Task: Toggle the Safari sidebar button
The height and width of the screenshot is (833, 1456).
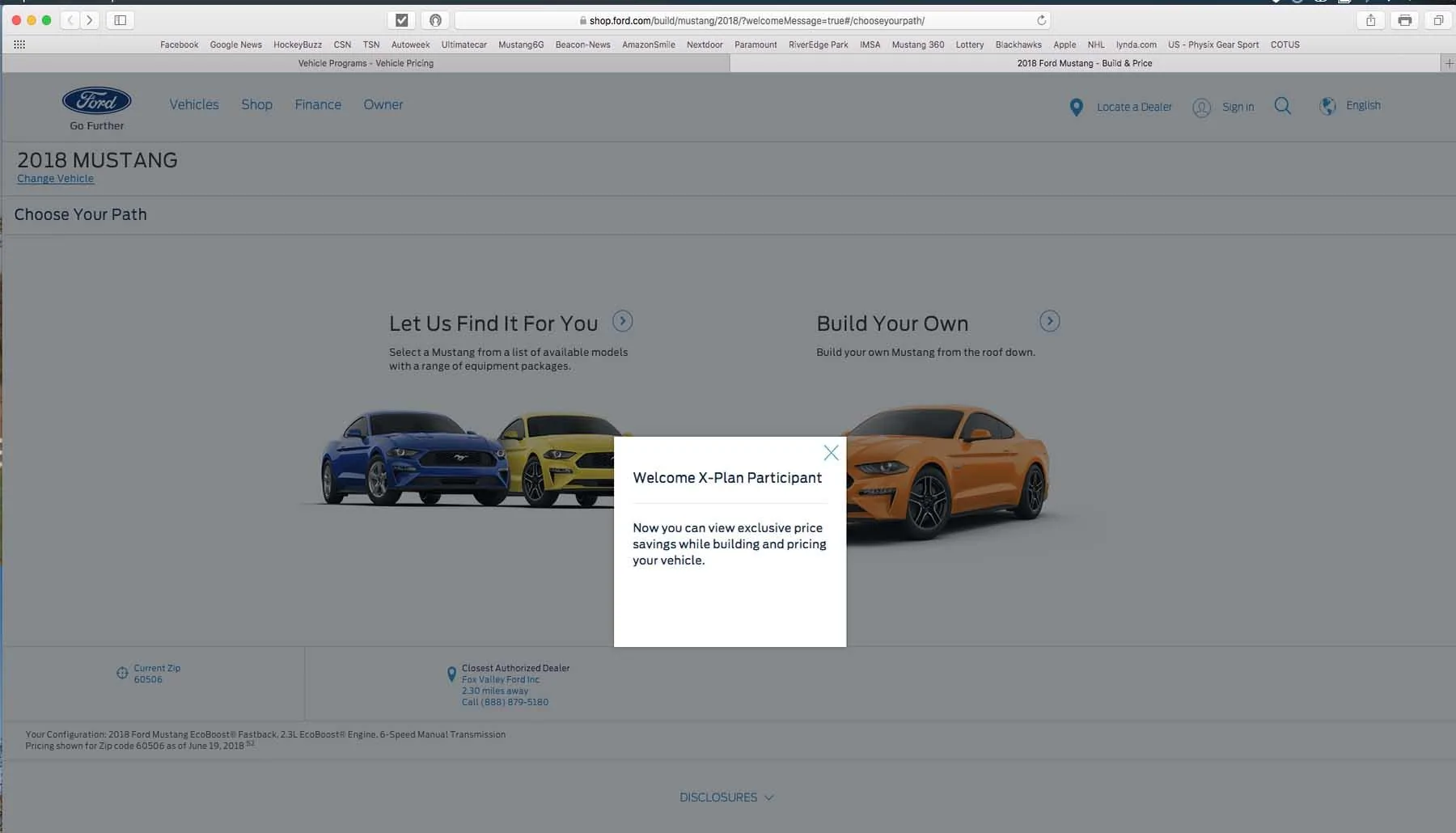Action: pos(120,20)
